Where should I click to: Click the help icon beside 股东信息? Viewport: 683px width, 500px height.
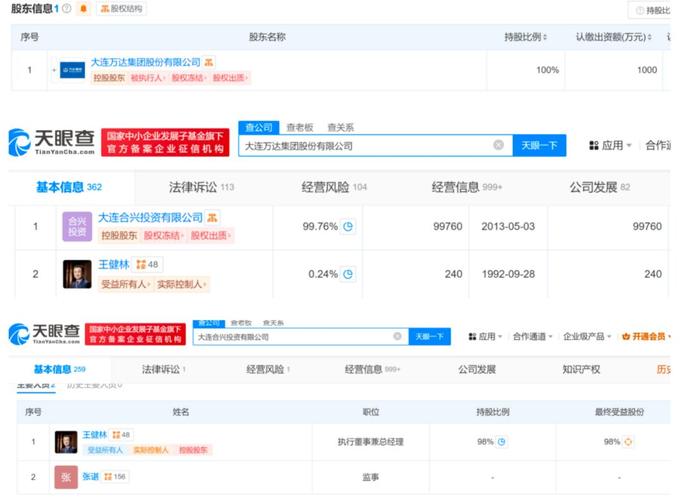point(67,8)
